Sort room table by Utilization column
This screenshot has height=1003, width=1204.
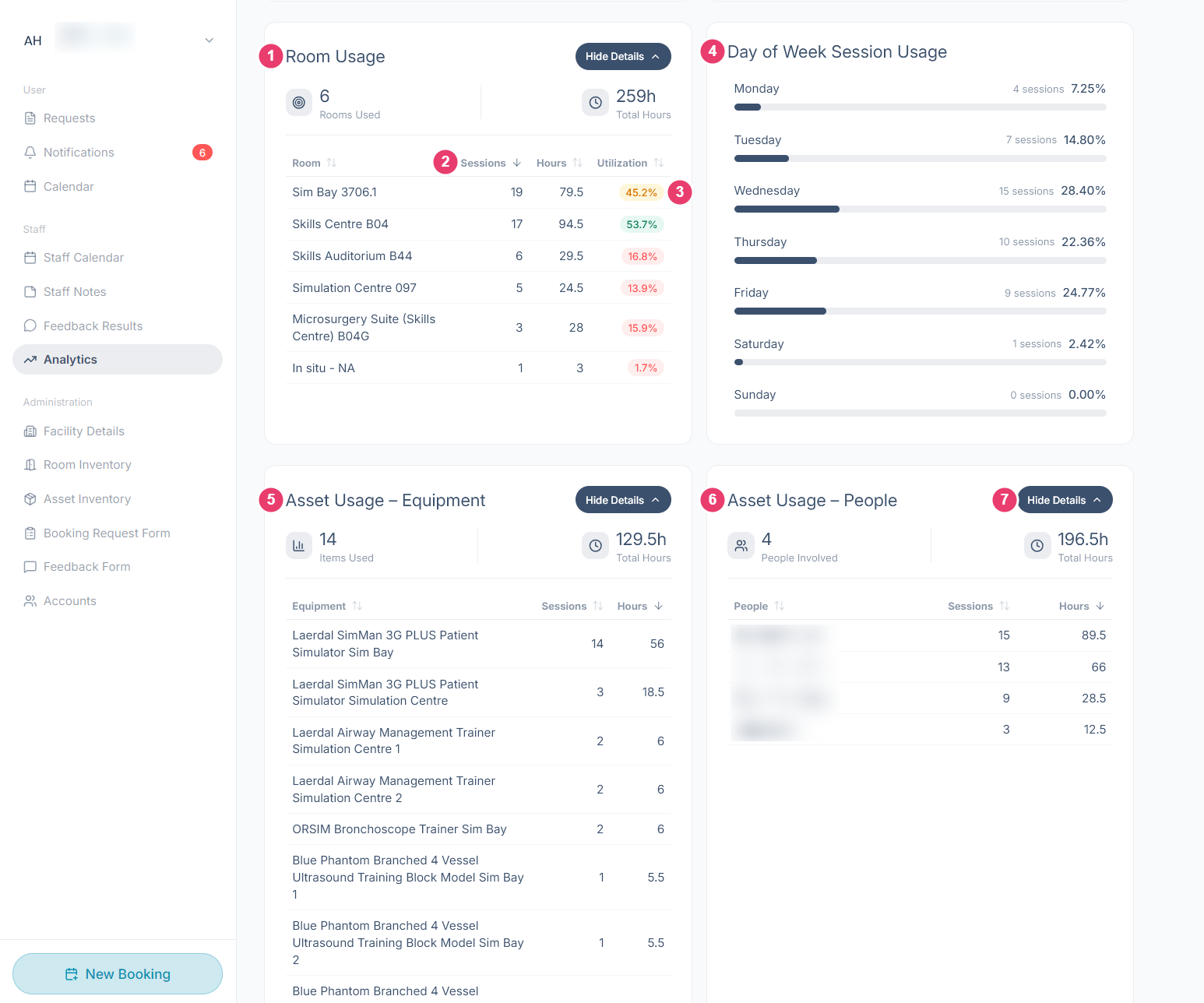[x=630, y=163]
